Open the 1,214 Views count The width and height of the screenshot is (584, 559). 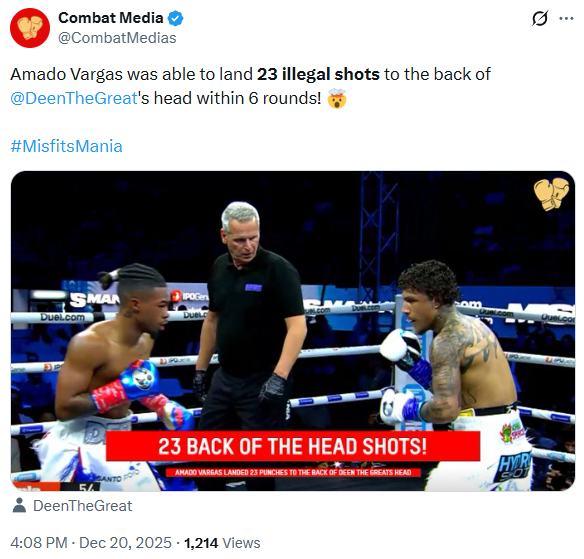pyautogui.click(x=222, y=543)
